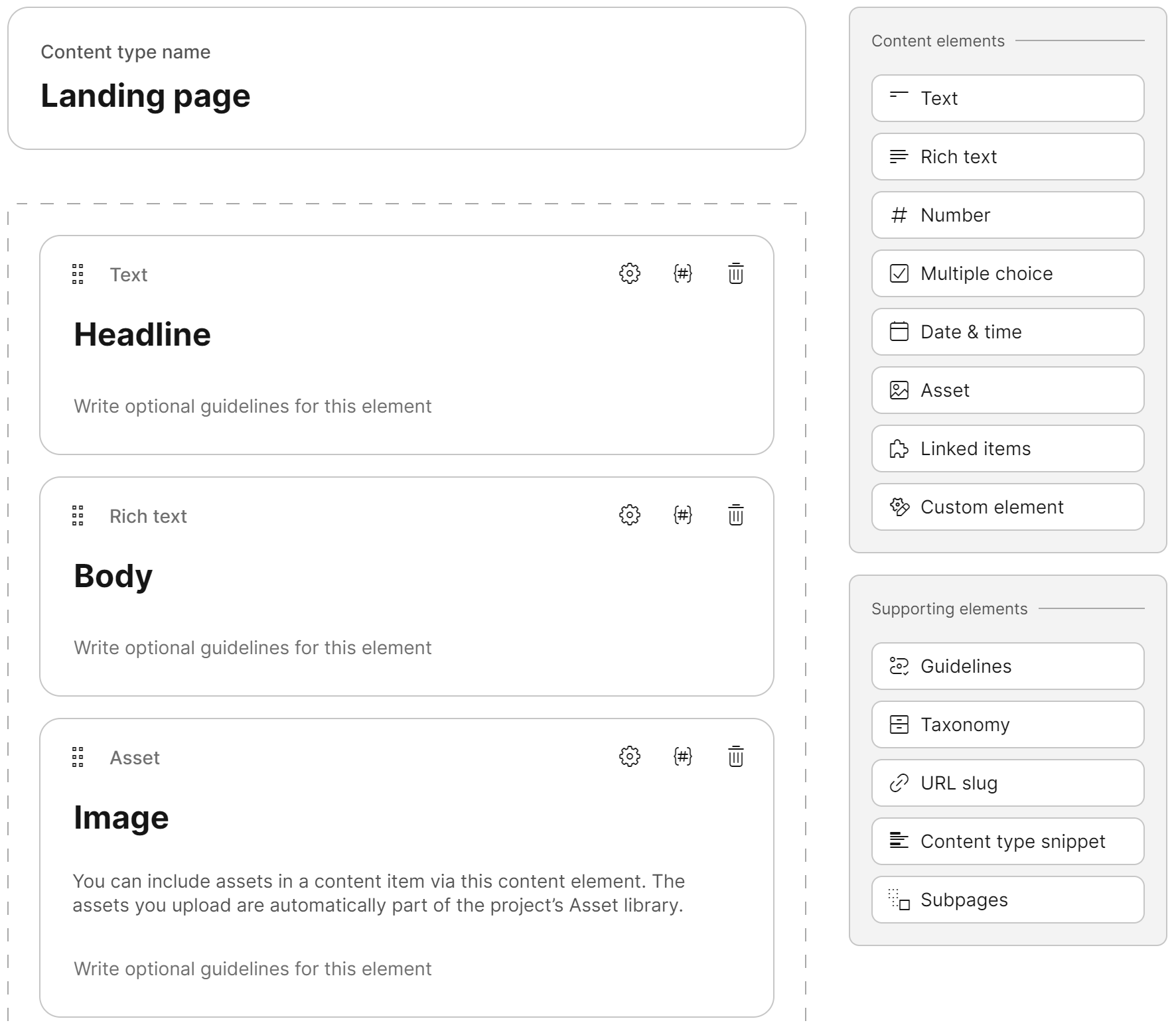This screenshot has width=1176, height=1031.
Task: Edit the Landing page content type name
Action: [x=146, y=96]
